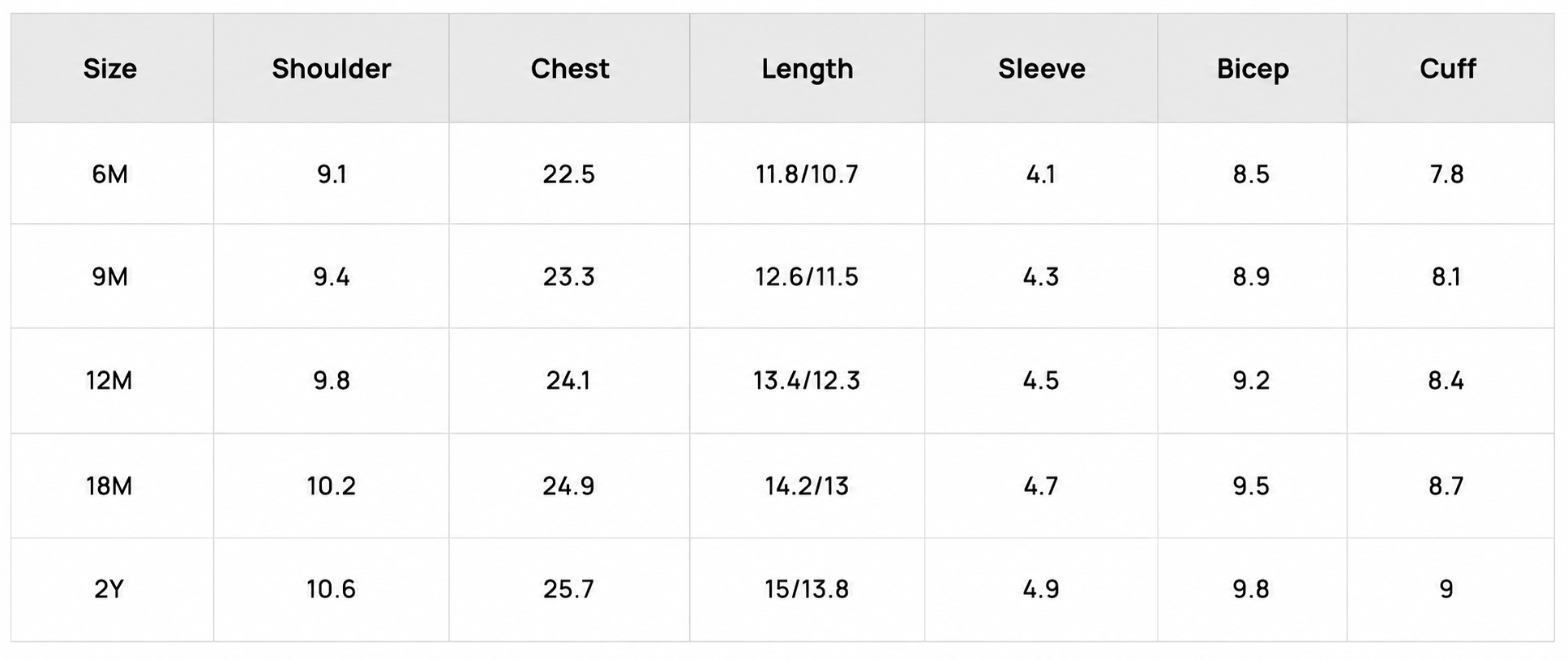This screenshot has width=1568, height=659.
Task: Click sleeve value 4.5 in 12M row
Action: tap(1040, 380)
